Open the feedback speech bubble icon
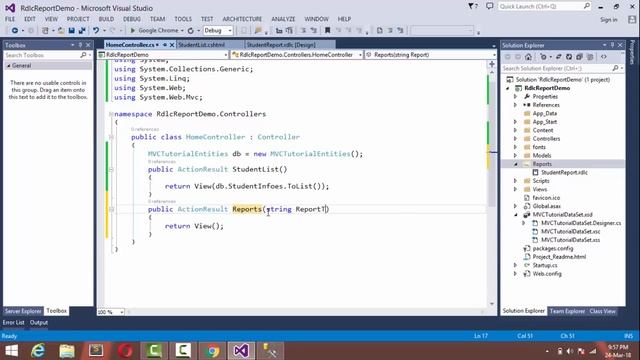This screenshot has width=640, height=360. point(490,6)
